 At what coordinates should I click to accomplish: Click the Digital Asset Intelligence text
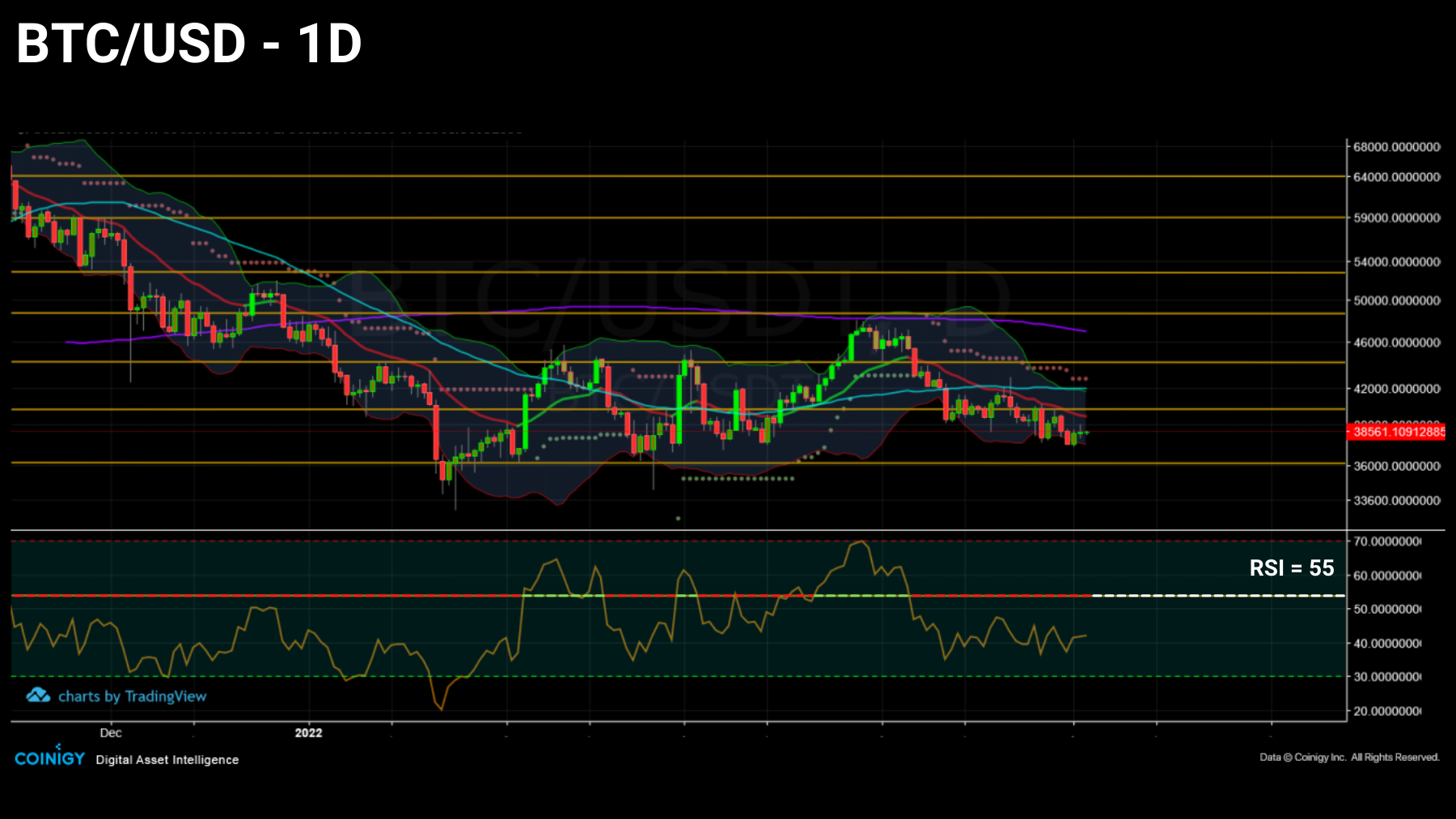point(166,760)
